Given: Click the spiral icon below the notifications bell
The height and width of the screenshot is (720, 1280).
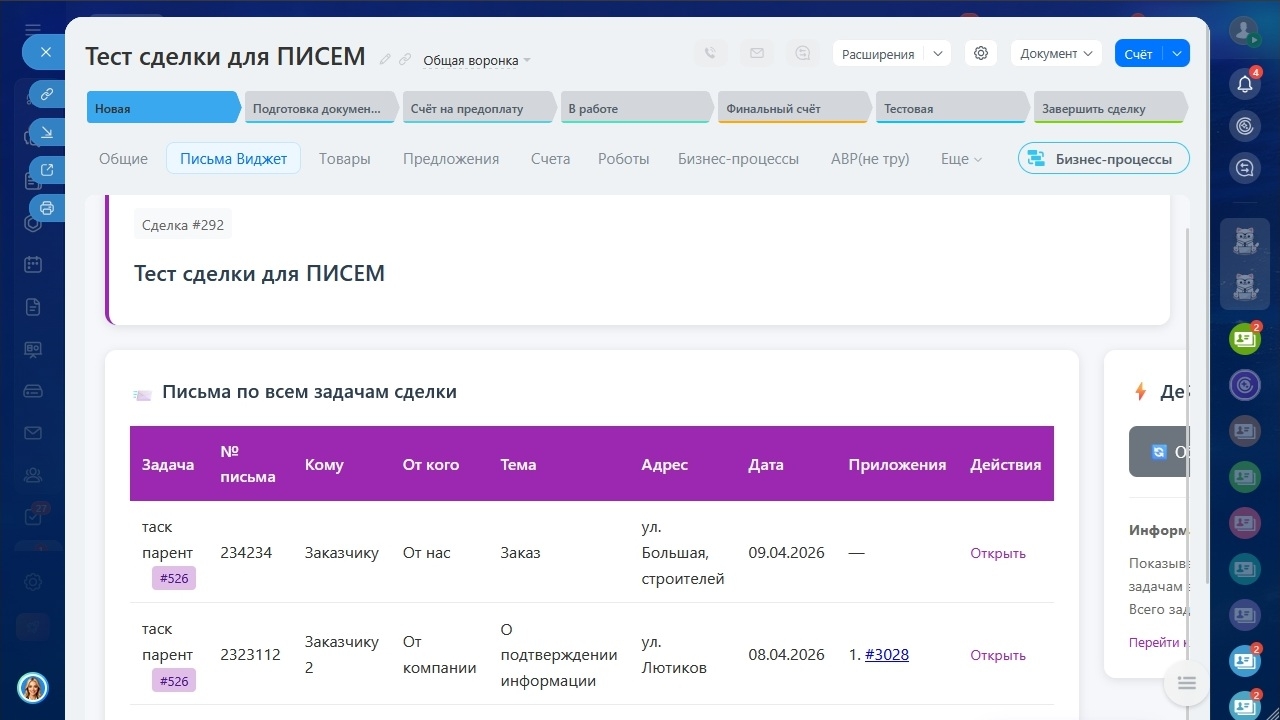Looking at the screenshot, I should pos(1245,126).
